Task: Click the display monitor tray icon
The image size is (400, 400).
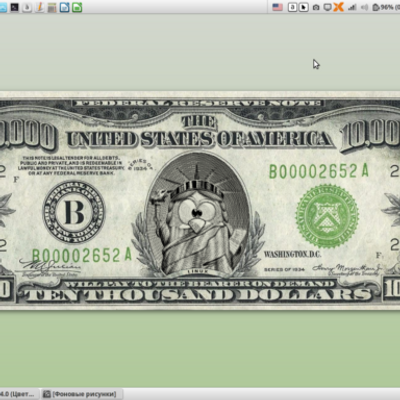Action: click(328, 7)
